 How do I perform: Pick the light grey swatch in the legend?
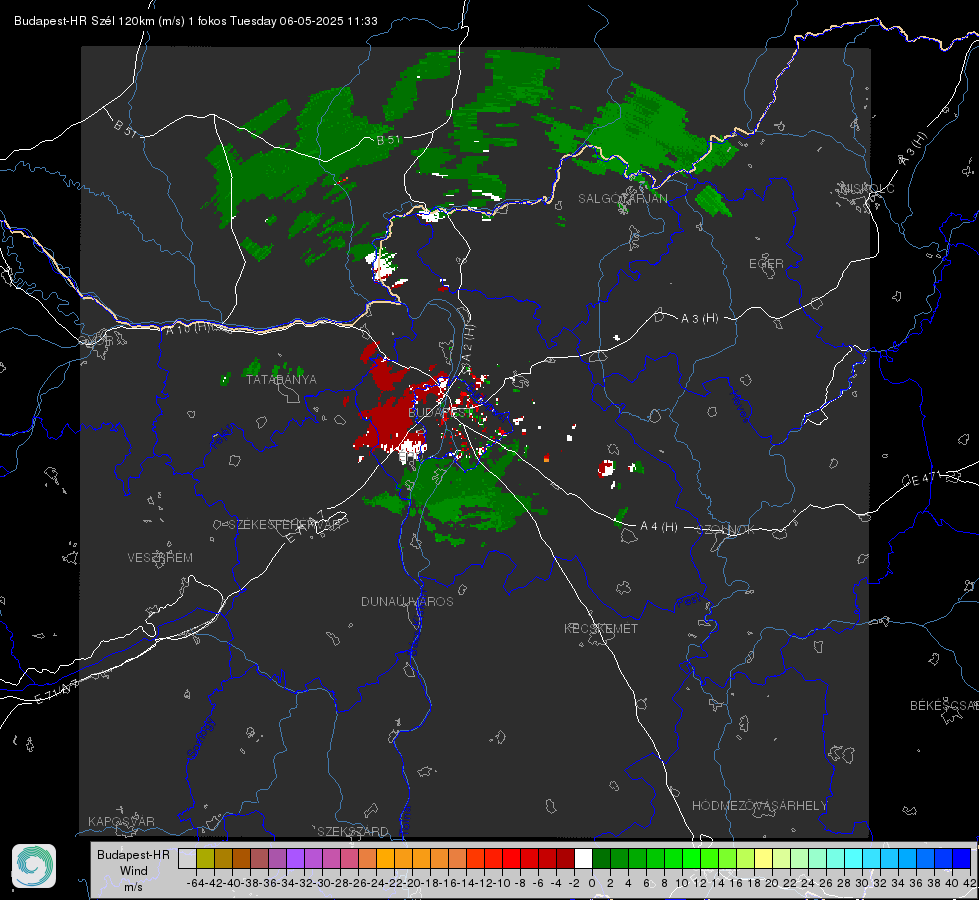point(187,859)
